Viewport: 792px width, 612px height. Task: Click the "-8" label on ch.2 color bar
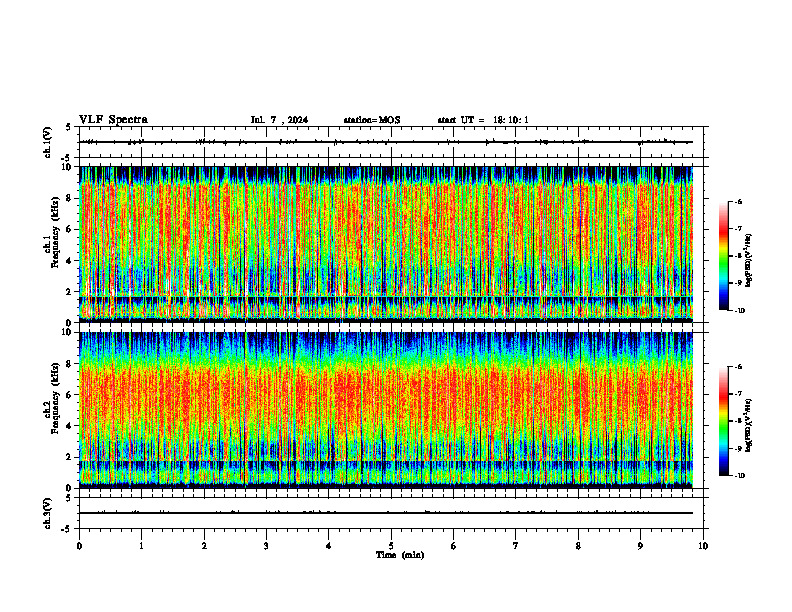click(738, 421)
